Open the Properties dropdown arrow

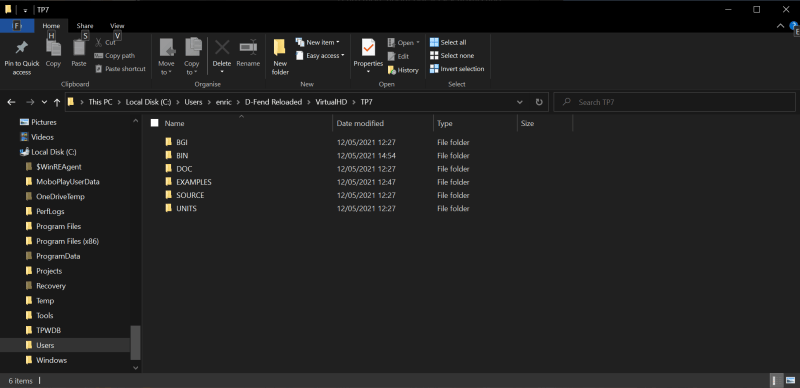[x=368, y=72]
